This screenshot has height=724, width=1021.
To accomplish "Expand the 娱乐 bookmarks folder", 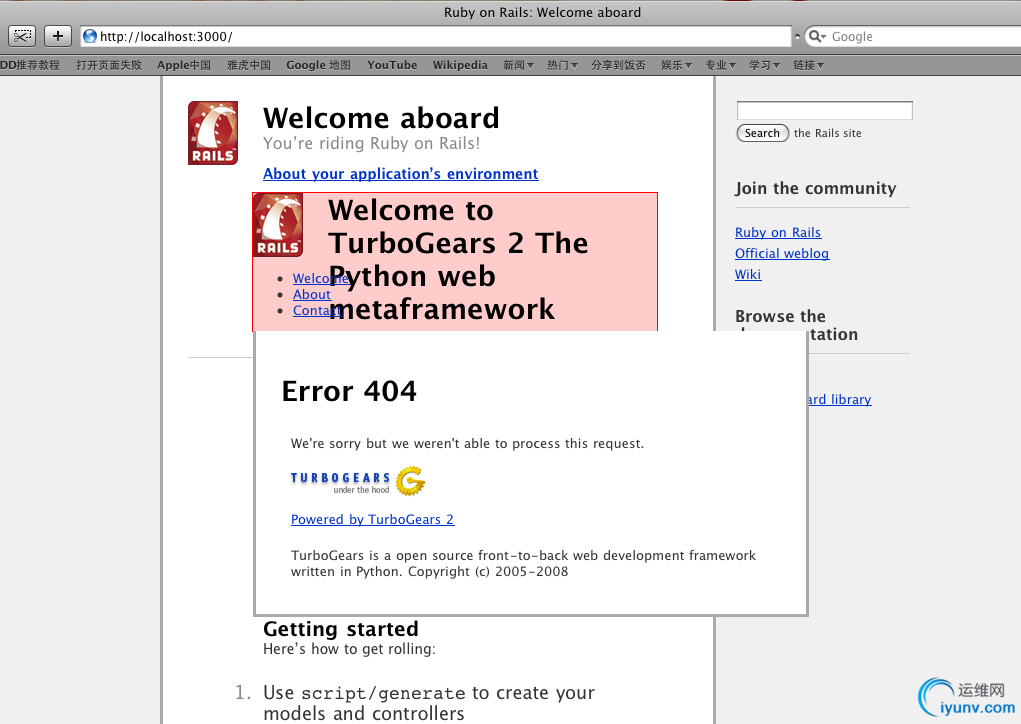I will (676, 65).
